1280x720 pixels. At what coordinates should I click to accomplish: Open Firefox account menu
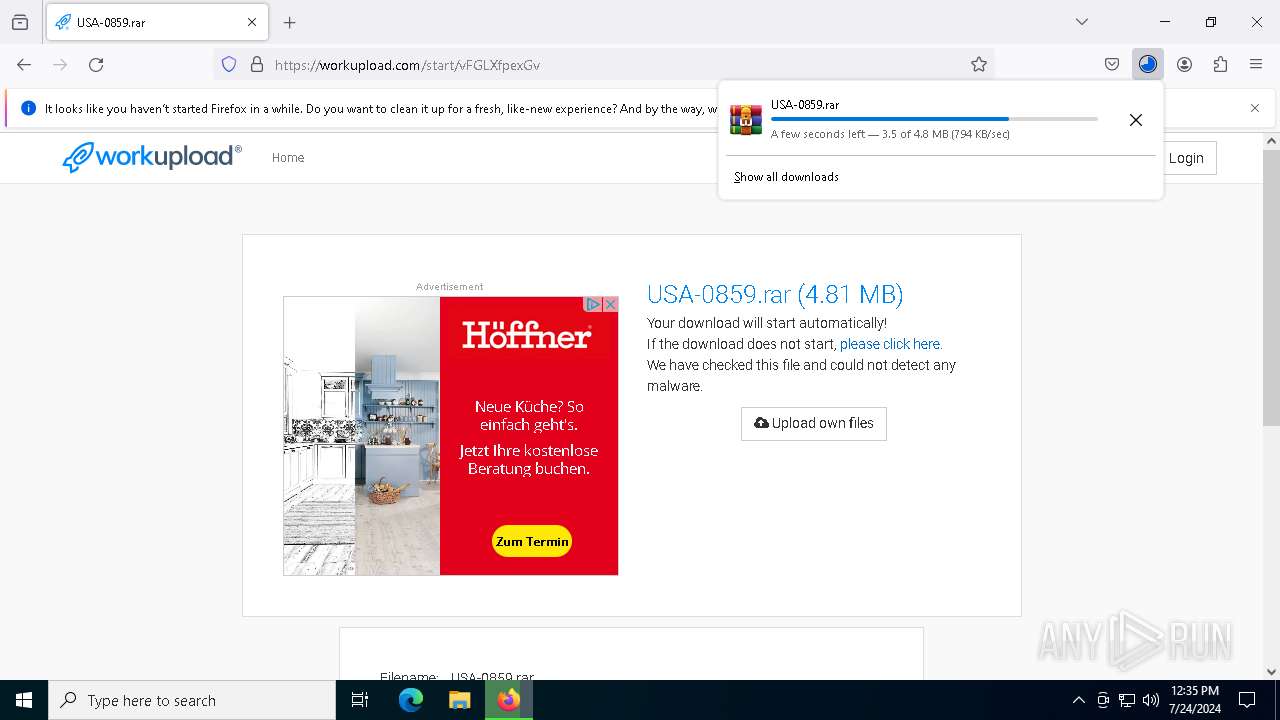coord(1184,64)
